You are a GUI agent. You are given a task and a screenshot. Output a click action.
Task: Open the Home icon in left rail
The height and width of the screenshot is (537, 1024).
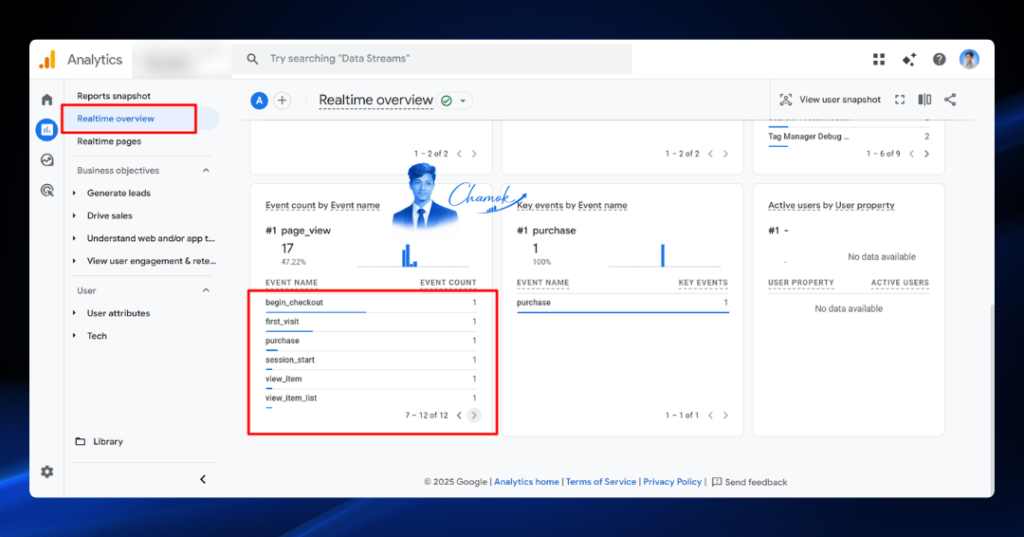46,99
